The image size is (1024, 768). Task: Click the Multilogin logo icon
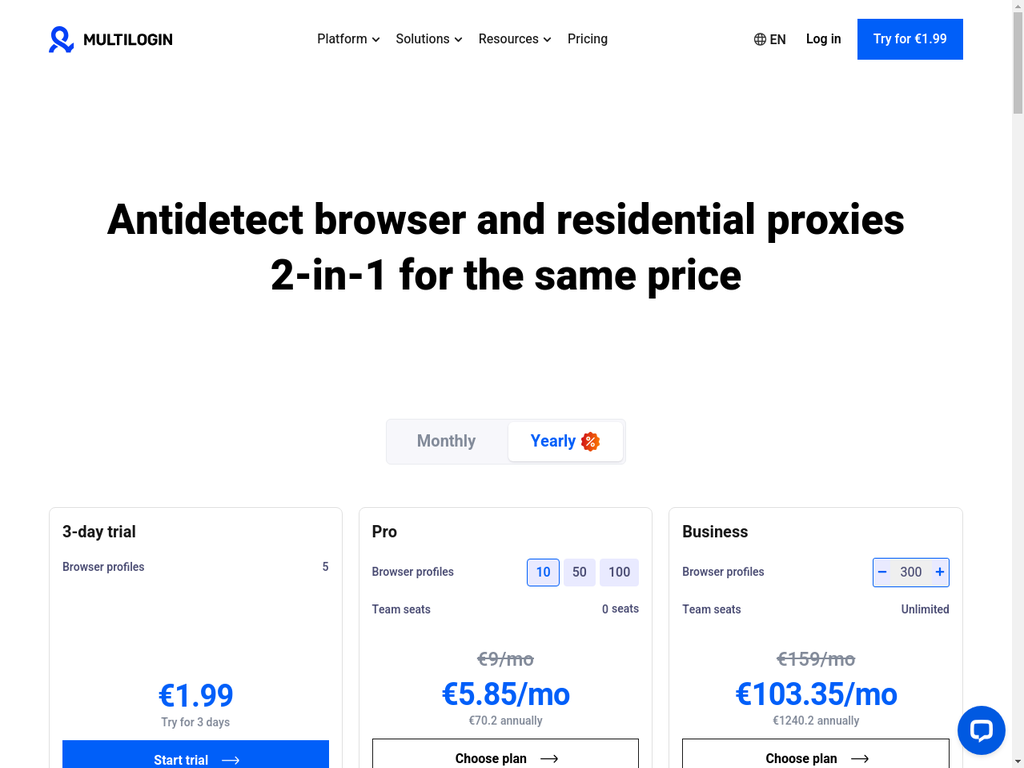click(x=61, y=39)
